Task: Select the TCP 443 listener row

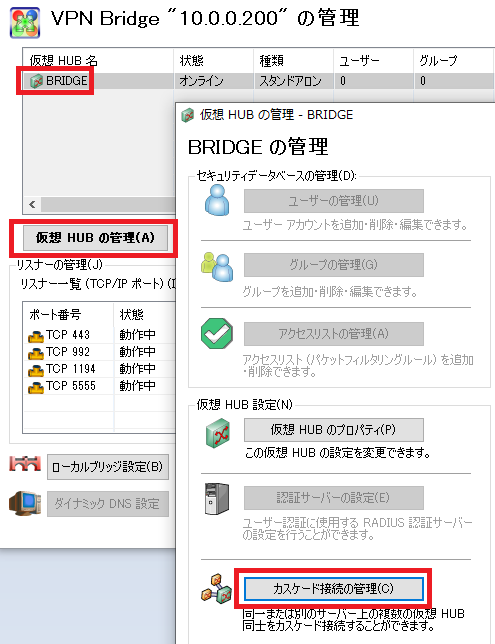Action: 99,335
